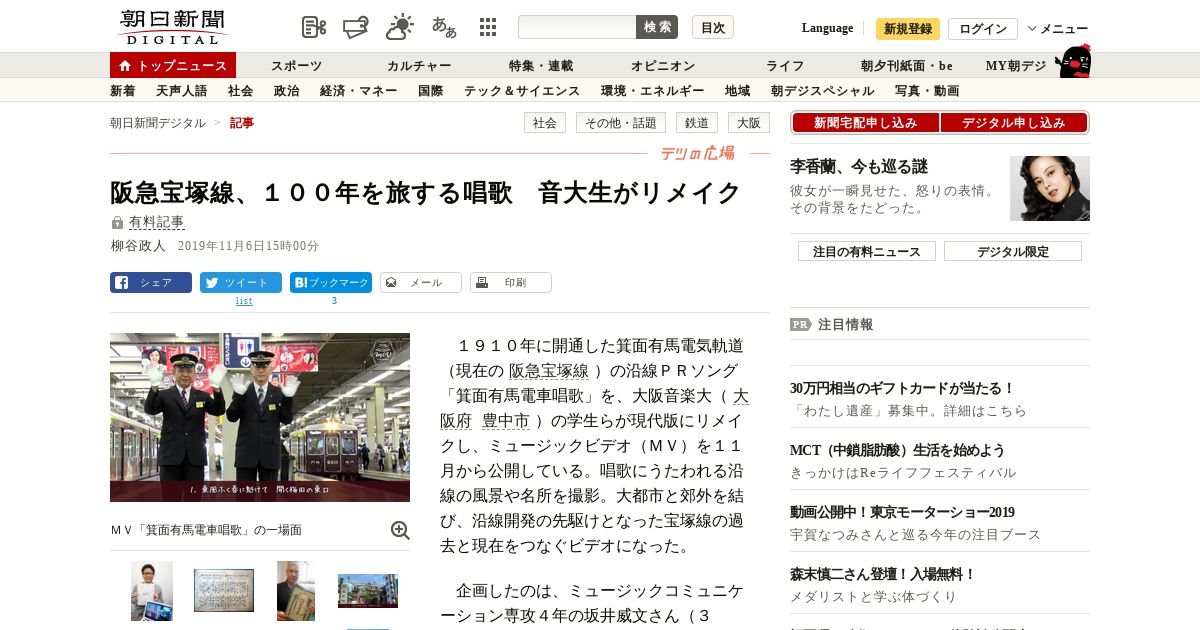Open the MY朝デジ tab
This screenshot has height=630, width=1200.
click(1016, 66)
